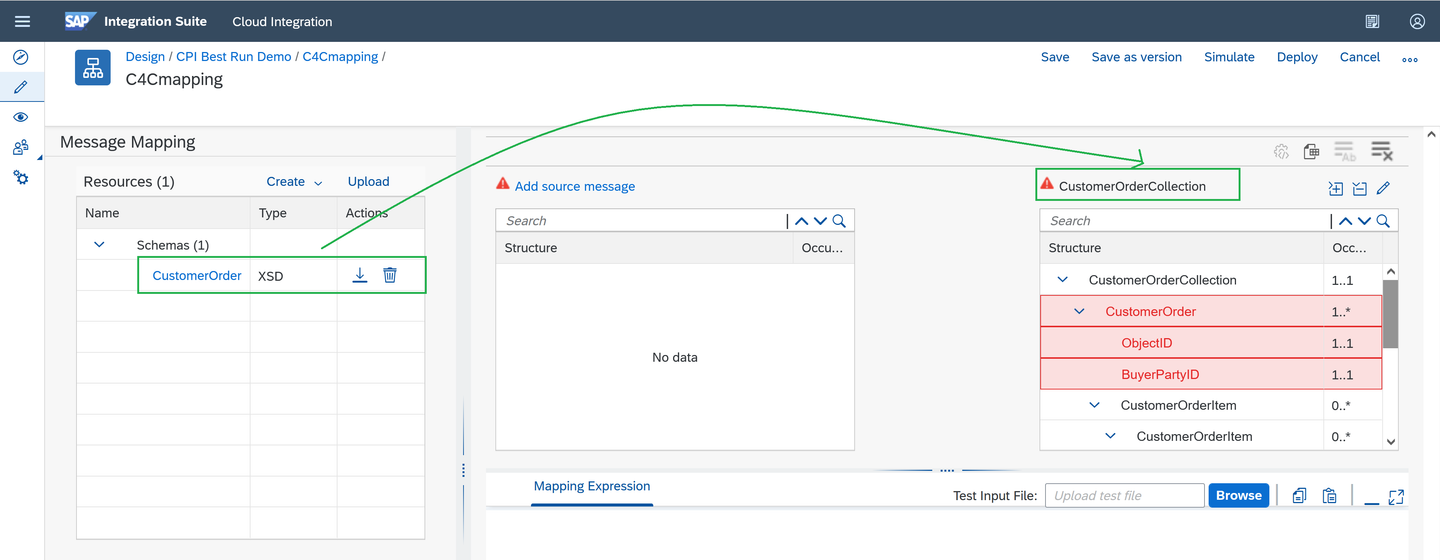1440x560 pixels.
Task: Click Save as version
Action: (1137, 57)
